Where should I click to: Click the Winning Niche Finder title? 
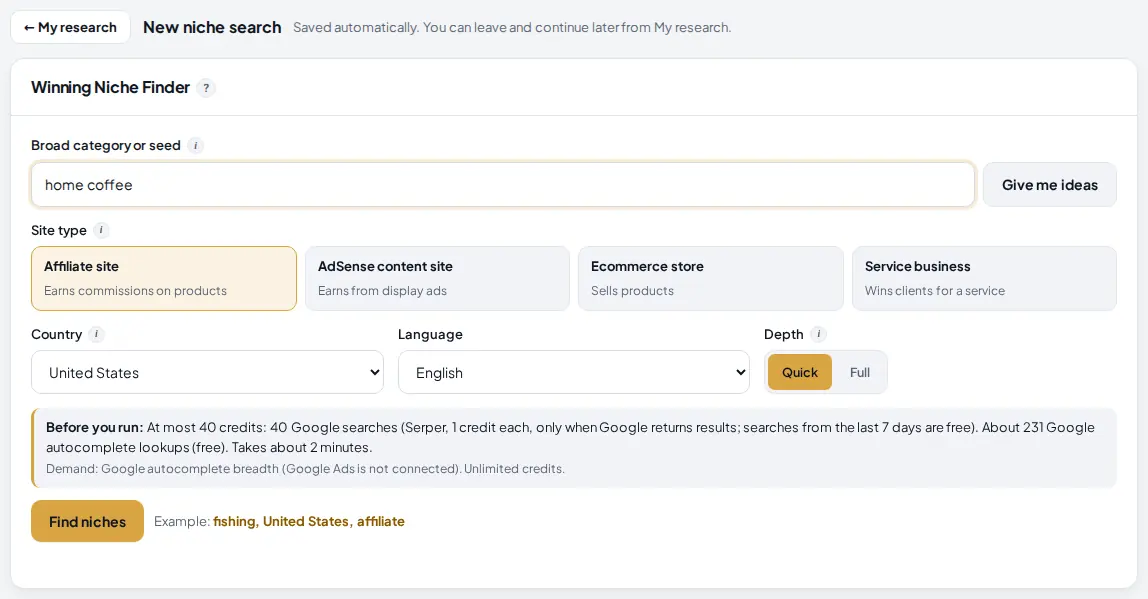pos(111,87)
